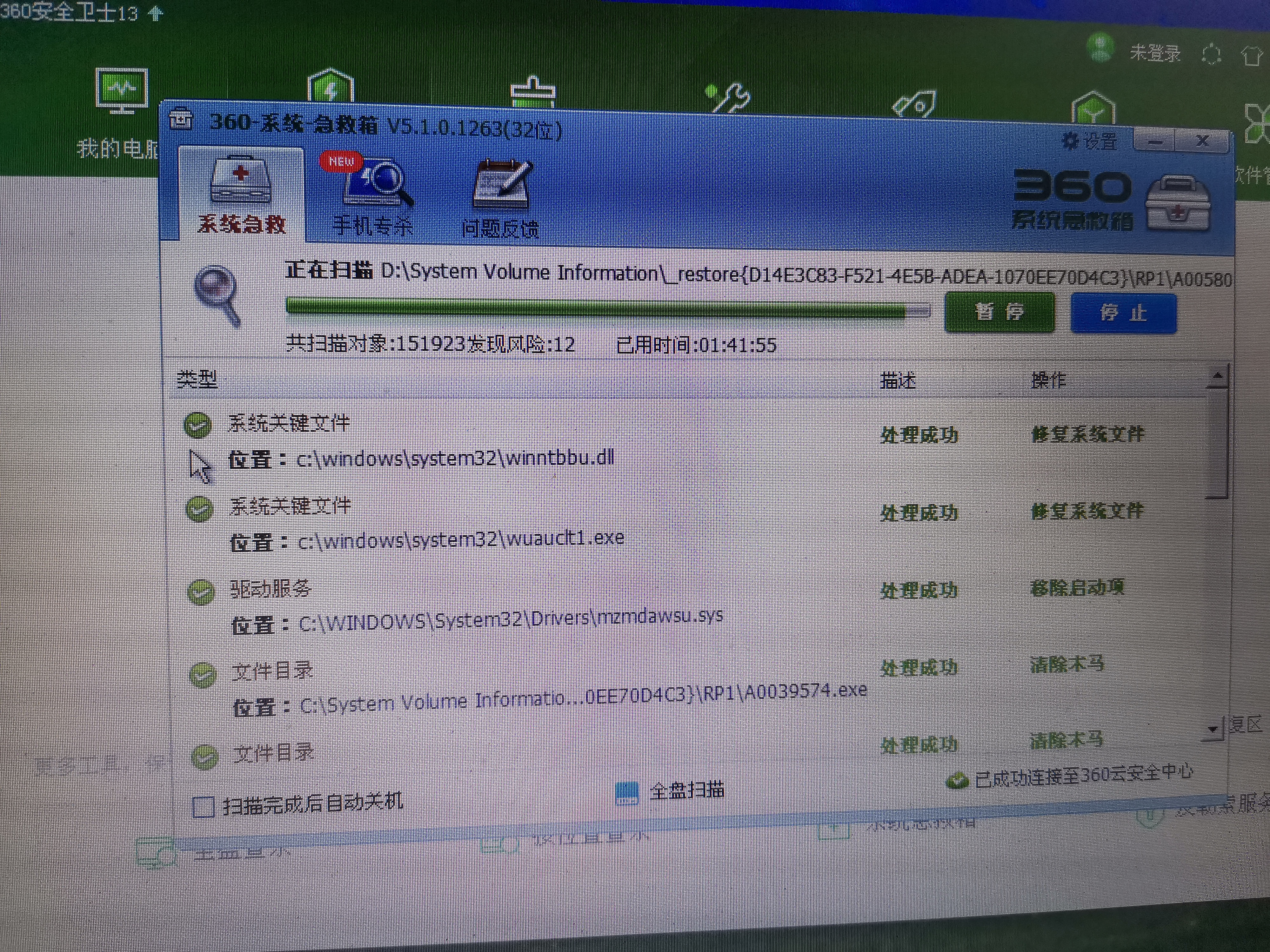
Task: Click the 描述 column header
Action: pos(897,380)
